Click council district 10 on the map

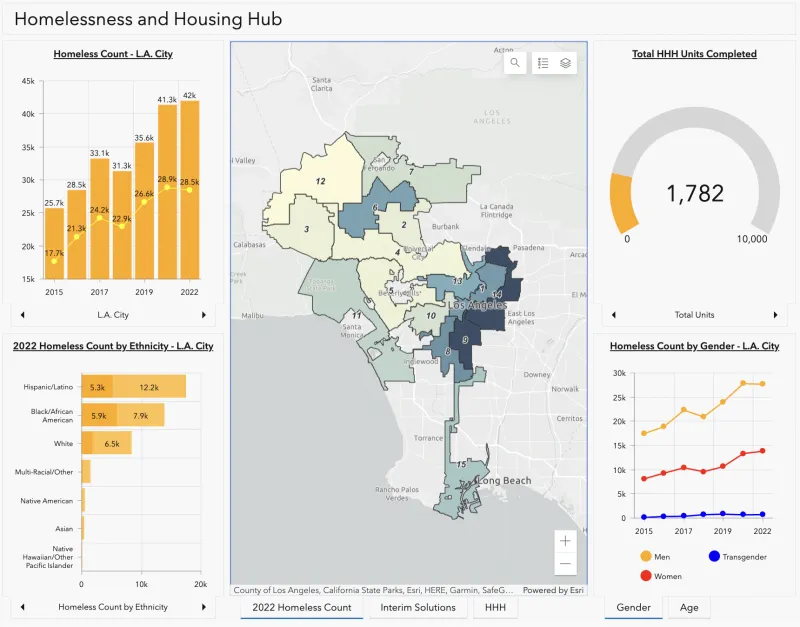[x=431, y=316]
